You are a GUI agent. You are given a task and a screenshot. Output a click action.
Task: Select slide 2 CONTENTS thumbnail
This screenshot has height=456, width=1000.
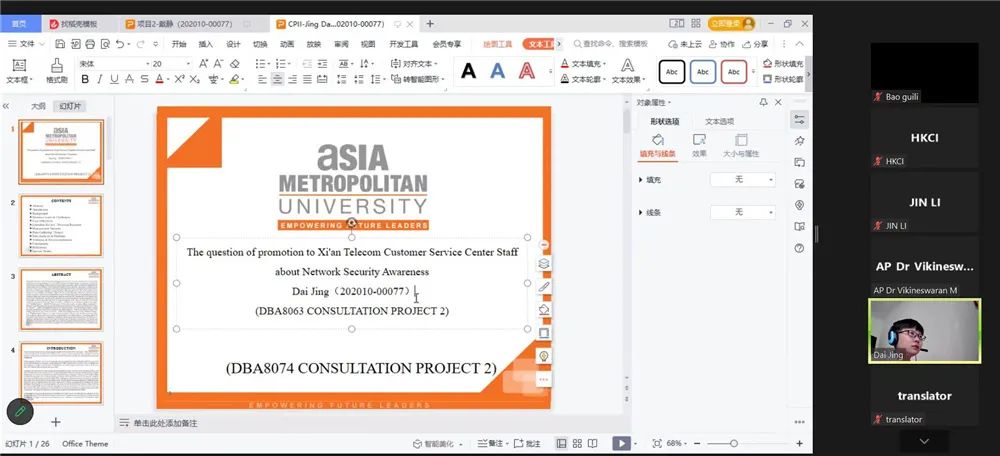click(61, 225)
